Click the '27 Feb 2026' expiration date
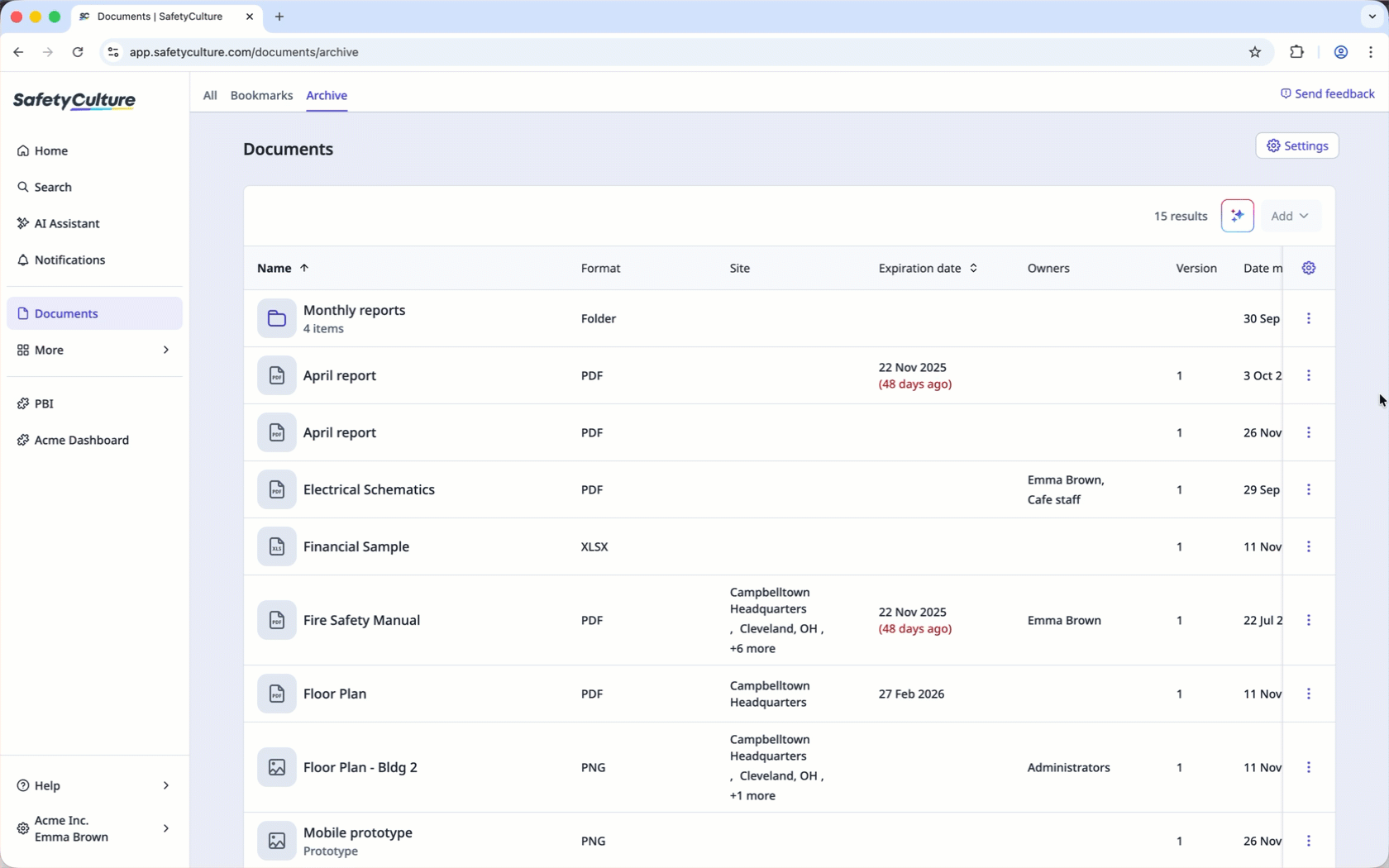The image size is (1389, 868). coord(911,694)
